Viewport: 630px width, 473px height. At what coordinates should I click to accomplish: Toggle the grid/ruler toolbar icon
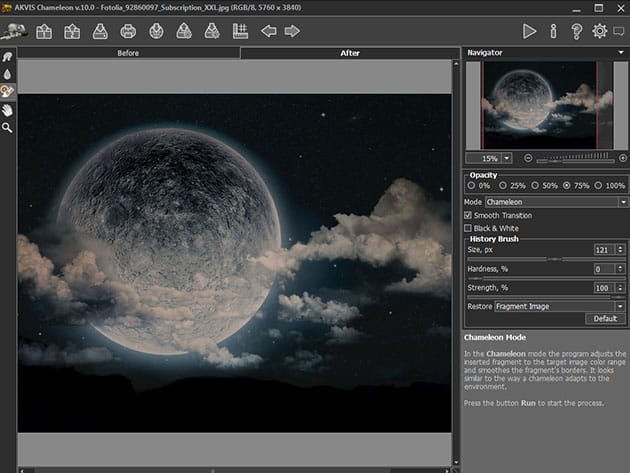coord(240,31)
